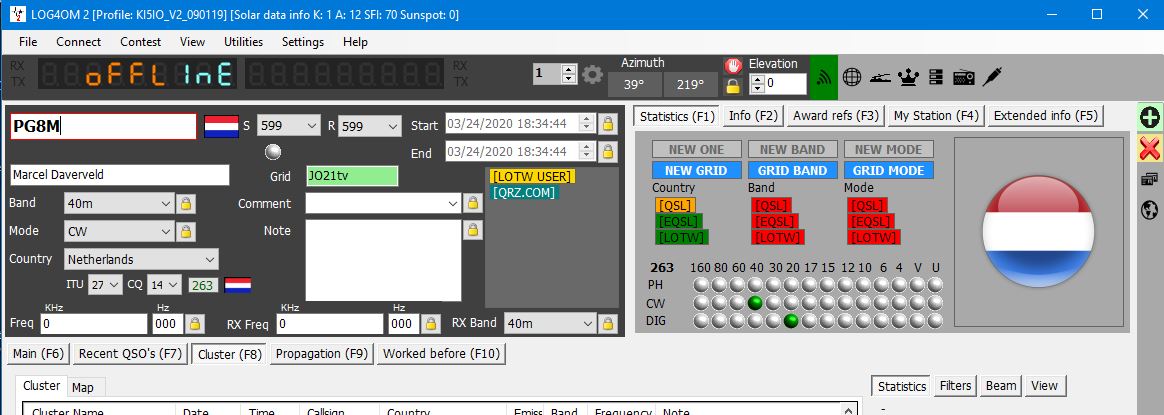The image size is (1164, 415).
Task: Toggle the End time lock
Action: (x=608, y=152)
